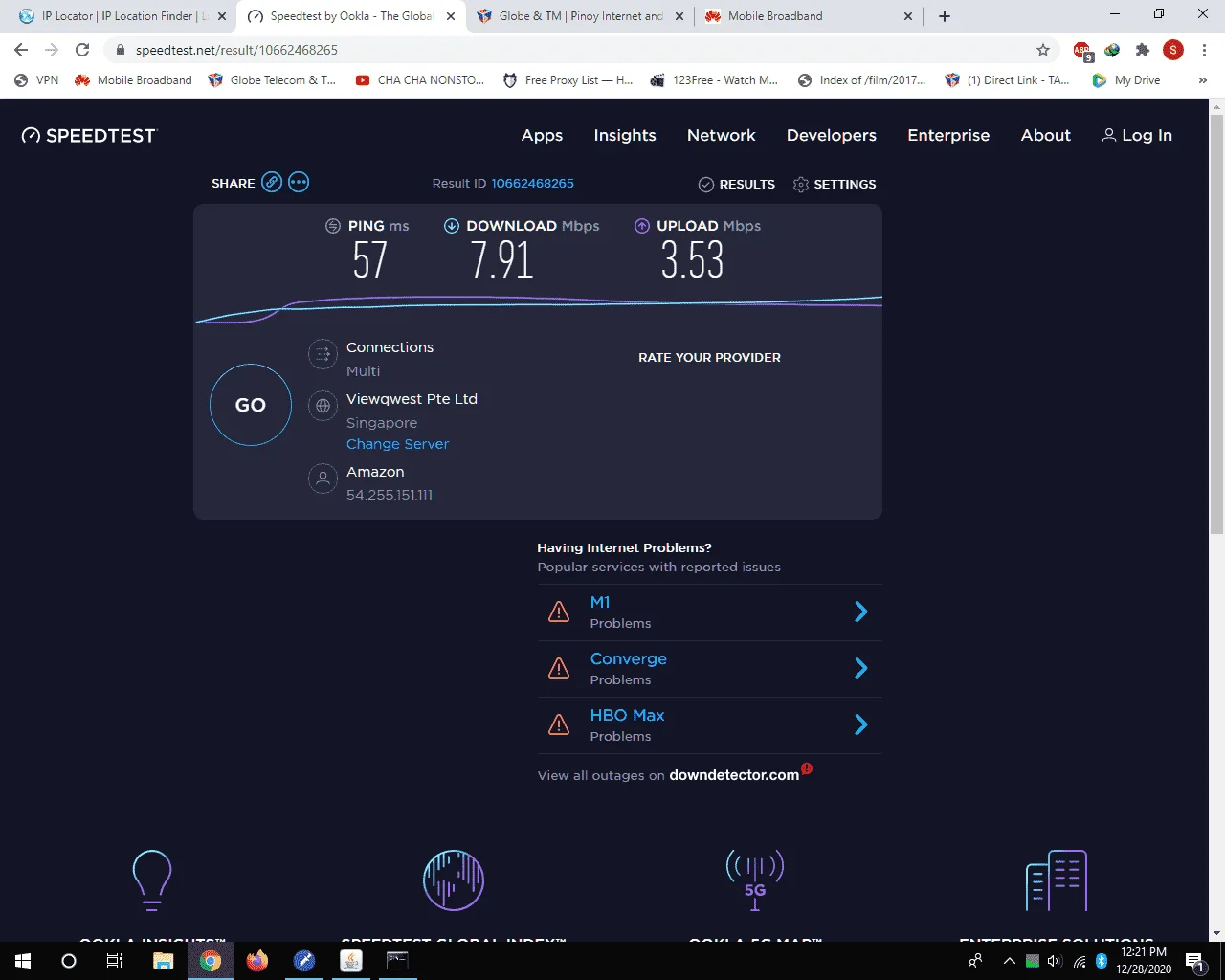Image resolution: width=1225 pixels, height=980 pixels.
Task: Open Speedtest Global Index icon
Action: (x=454, y=880)
